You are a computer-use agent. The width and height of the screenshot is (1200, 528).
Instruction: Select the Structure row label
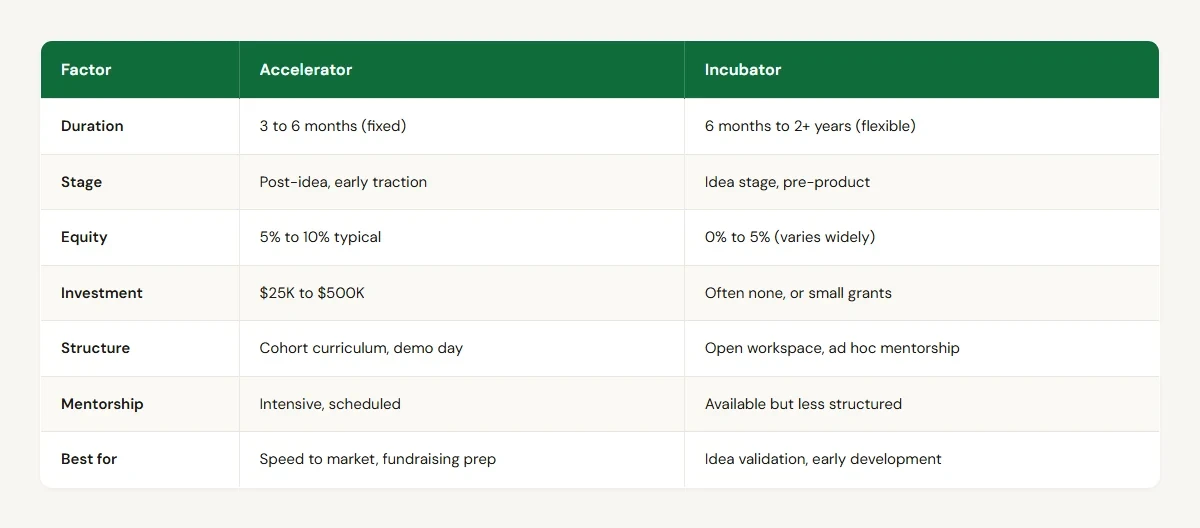pyautogui.click(x=139, y=348)
